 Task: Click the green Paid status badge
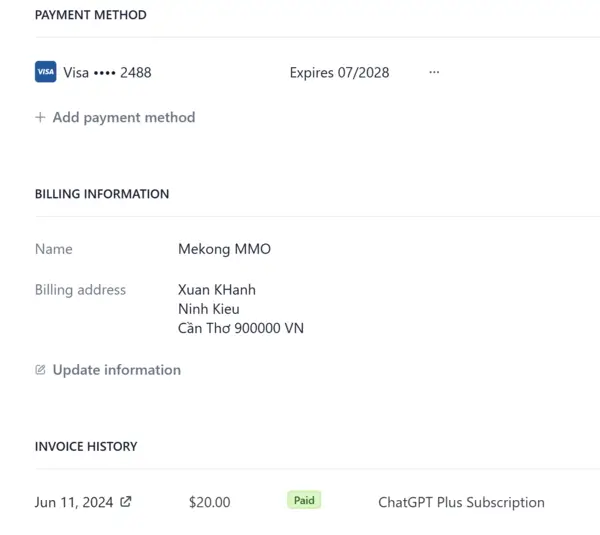point(304,500)
